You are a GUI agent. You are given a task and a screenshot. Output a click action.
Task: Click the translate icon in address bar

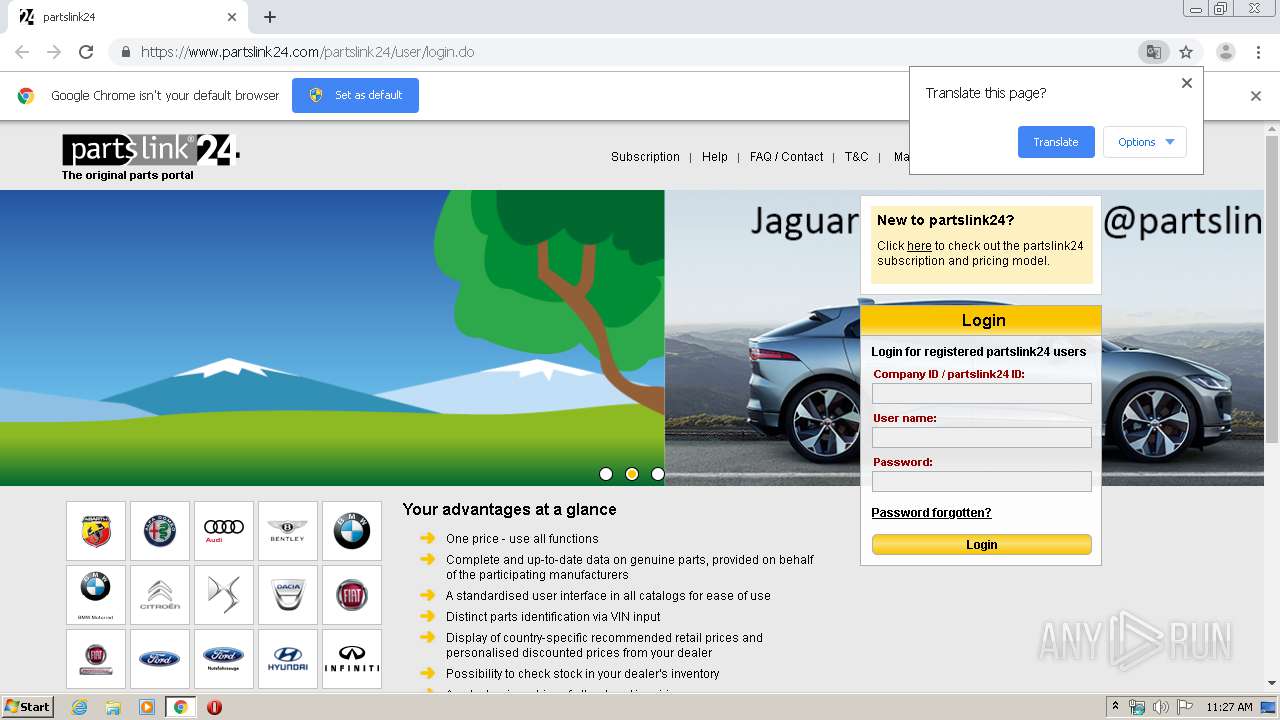[x=1153, y=52]
